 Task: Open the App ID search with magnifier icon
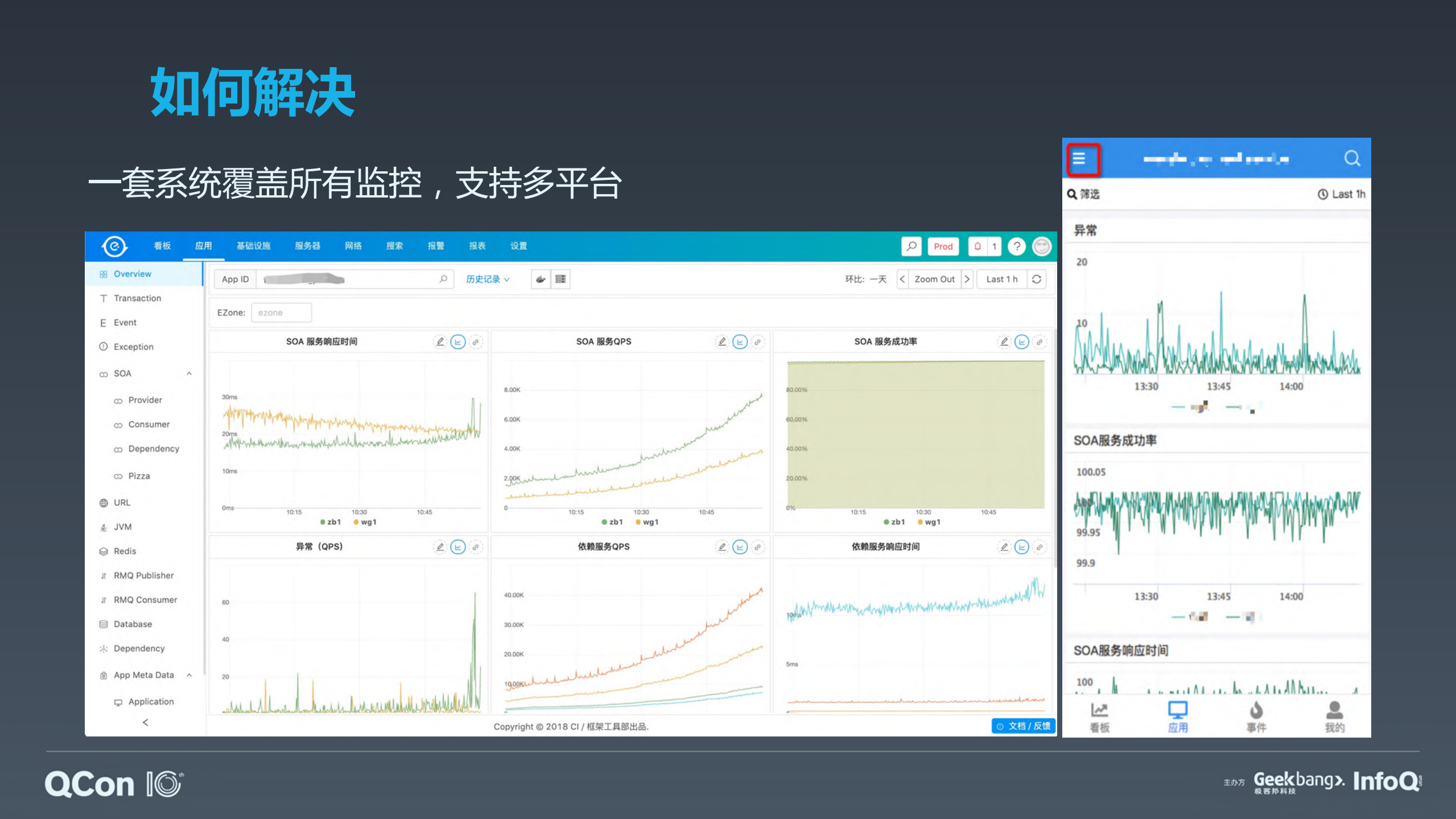(443, 279)
